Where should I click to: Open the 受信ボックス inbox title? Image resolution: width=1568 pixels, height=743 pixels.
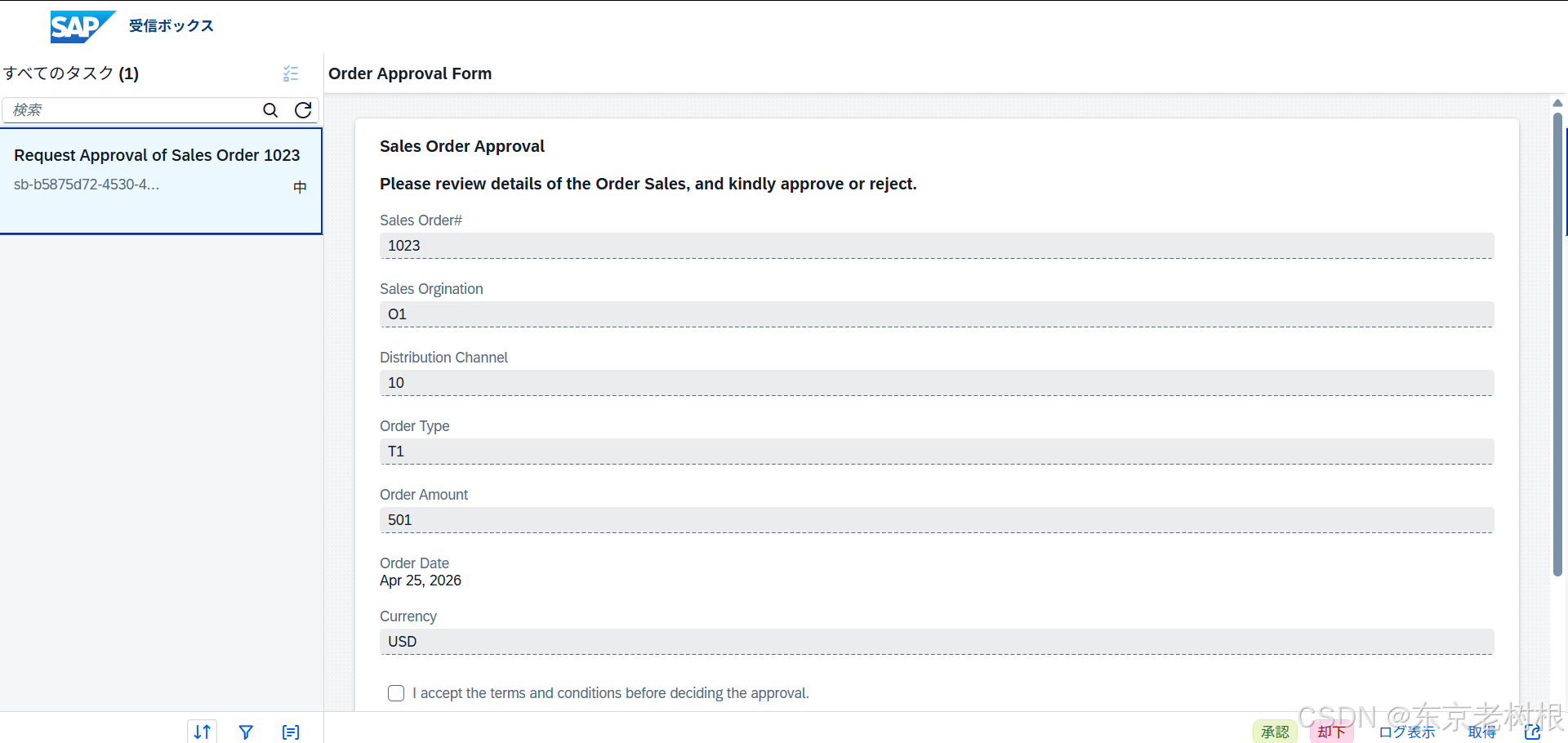click(171, 26)
